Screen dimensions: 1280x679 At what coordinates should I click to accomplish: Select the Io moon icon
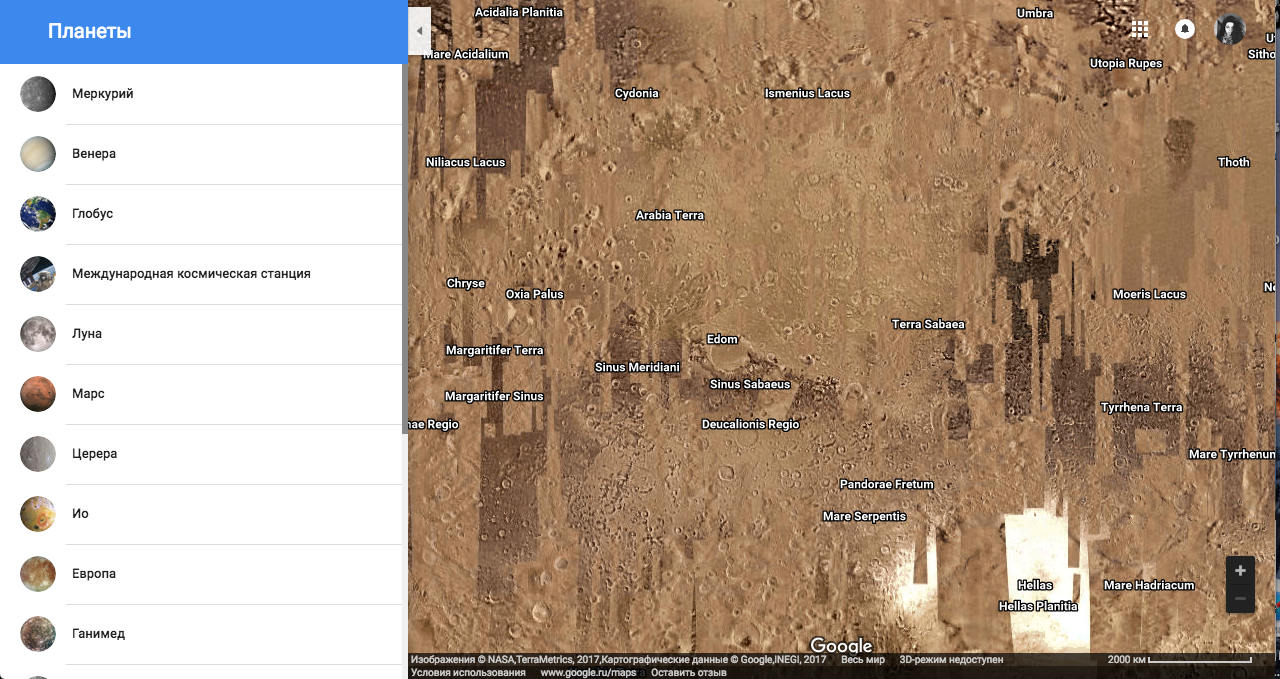38,514
